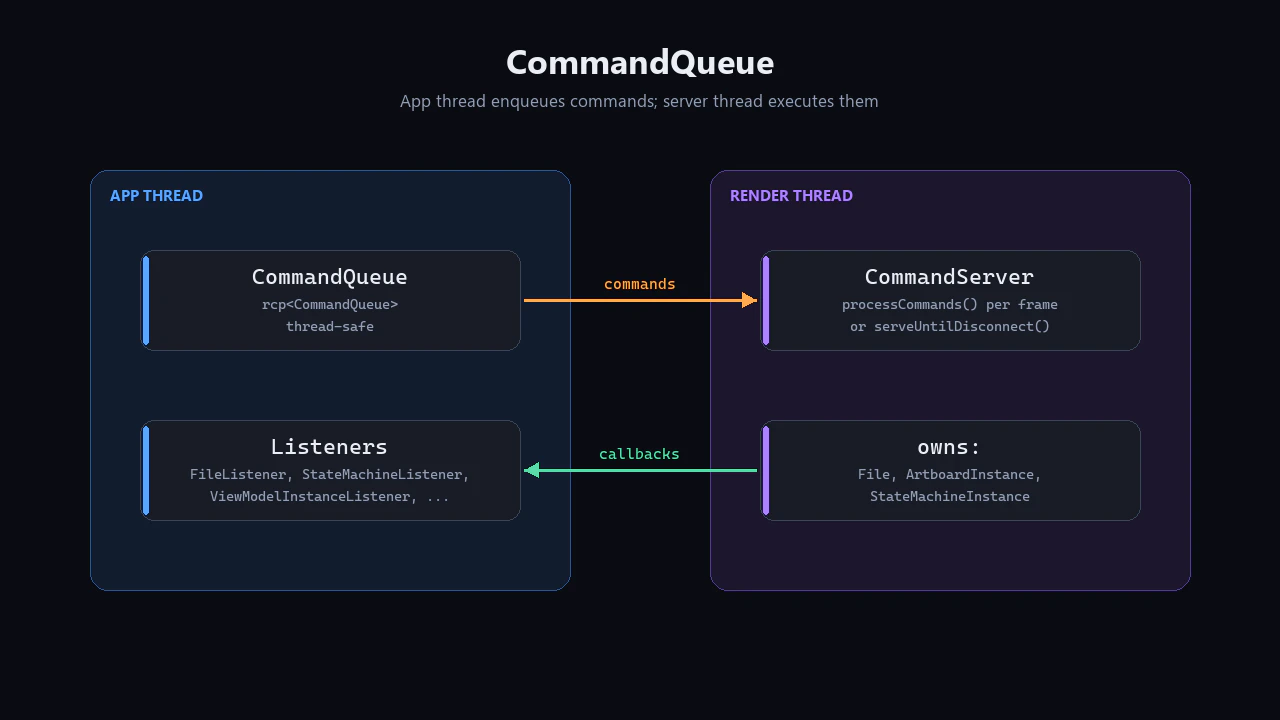The image size is (1280, 720).
Task: Click ViewModelInstanceListener text line
Action: (330, 496)
